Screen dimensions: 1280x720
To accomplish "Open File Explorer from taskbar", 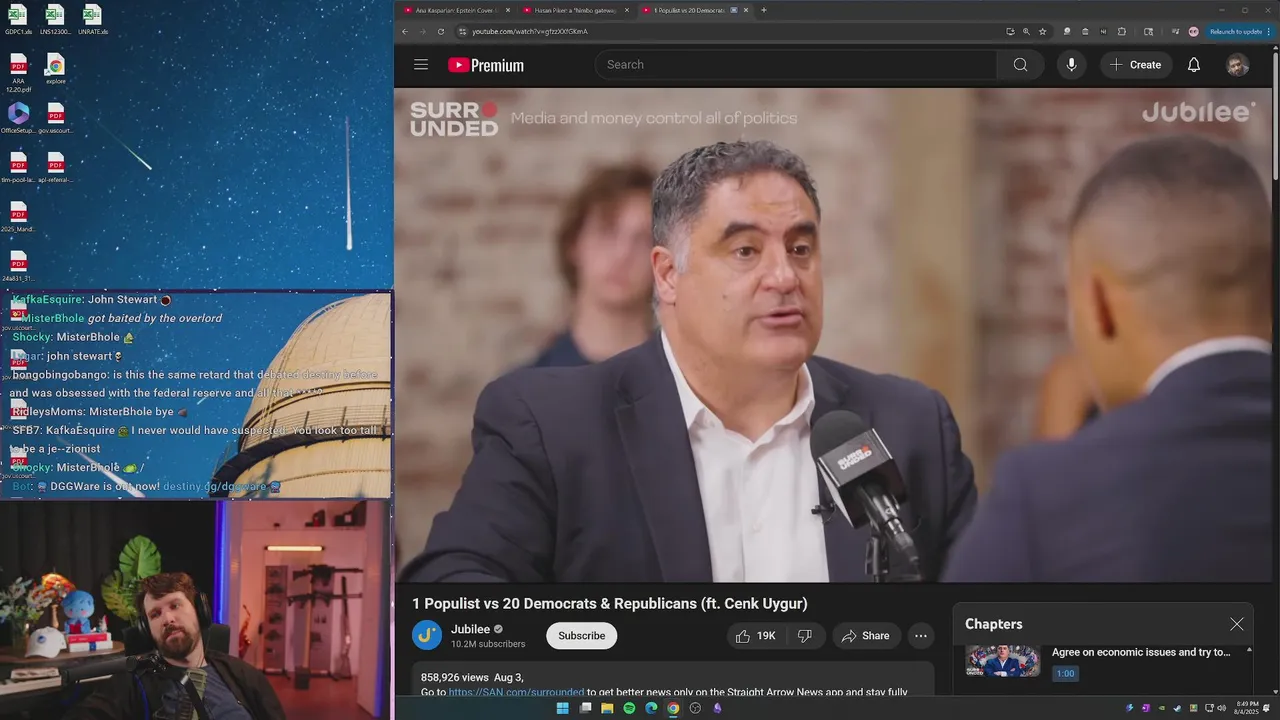I will coord(607,708).
